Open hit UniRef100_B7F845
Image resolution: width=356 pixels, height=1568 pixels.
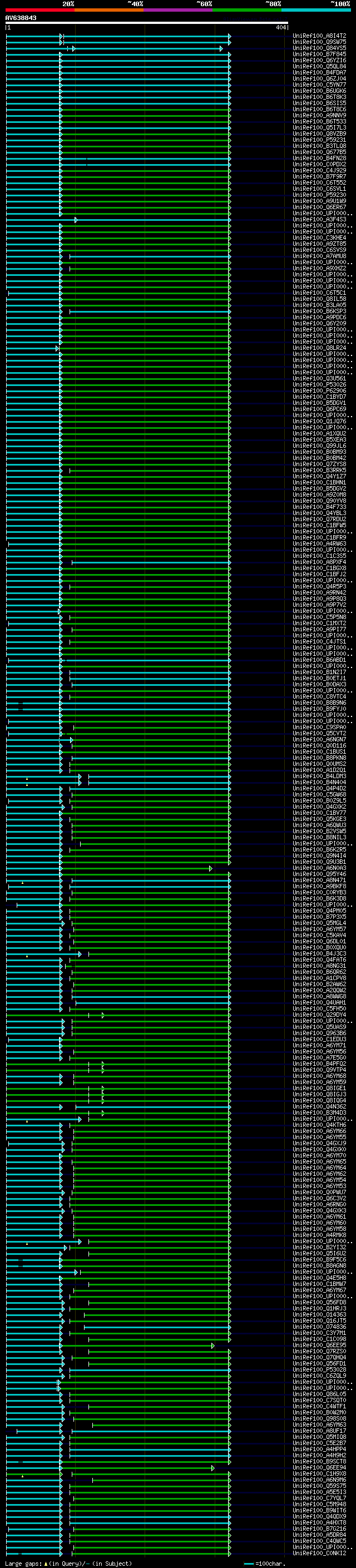point(319,54)
